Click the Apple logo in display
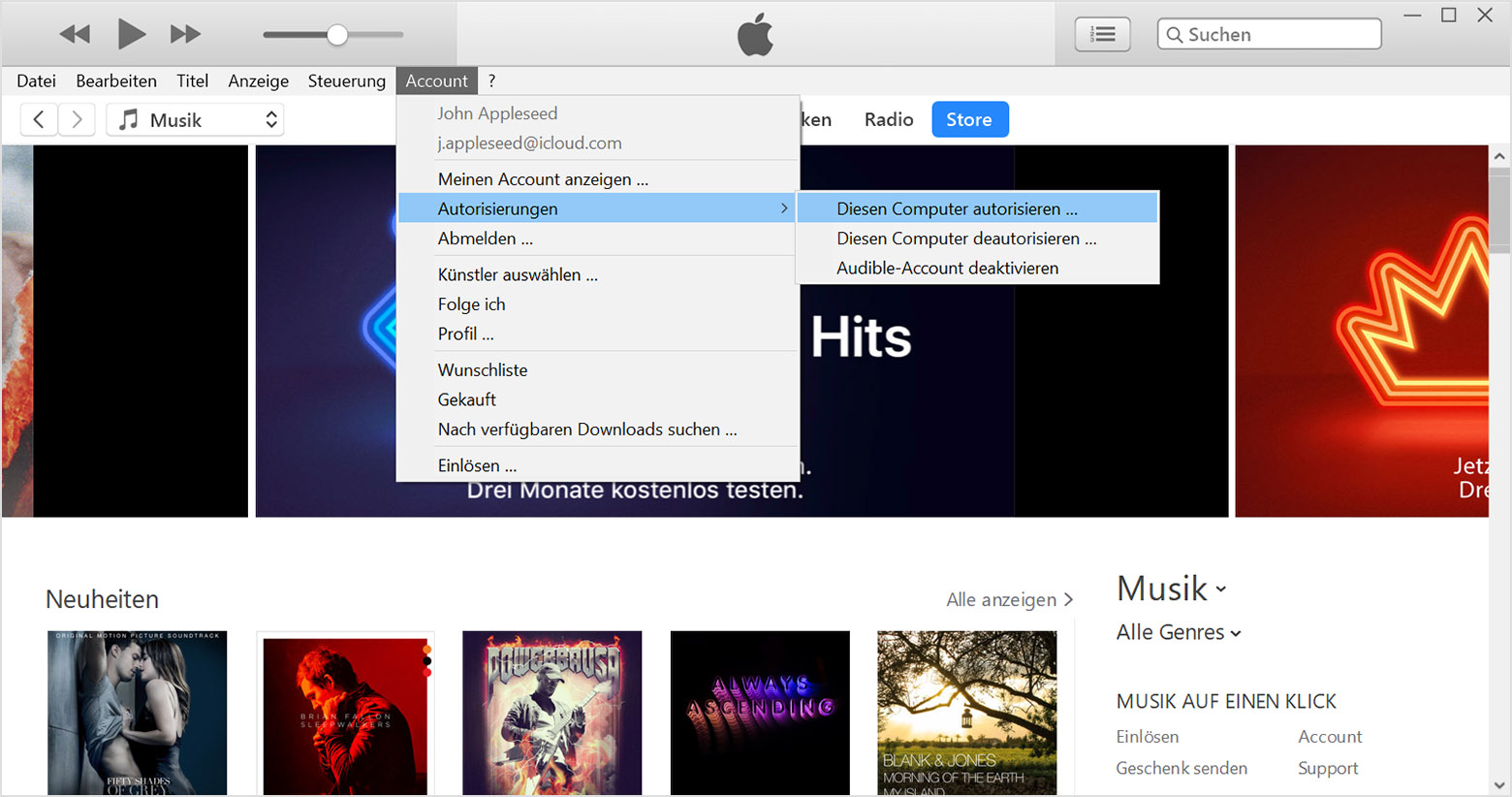The image size is (1512, 797). click(755, 34)
